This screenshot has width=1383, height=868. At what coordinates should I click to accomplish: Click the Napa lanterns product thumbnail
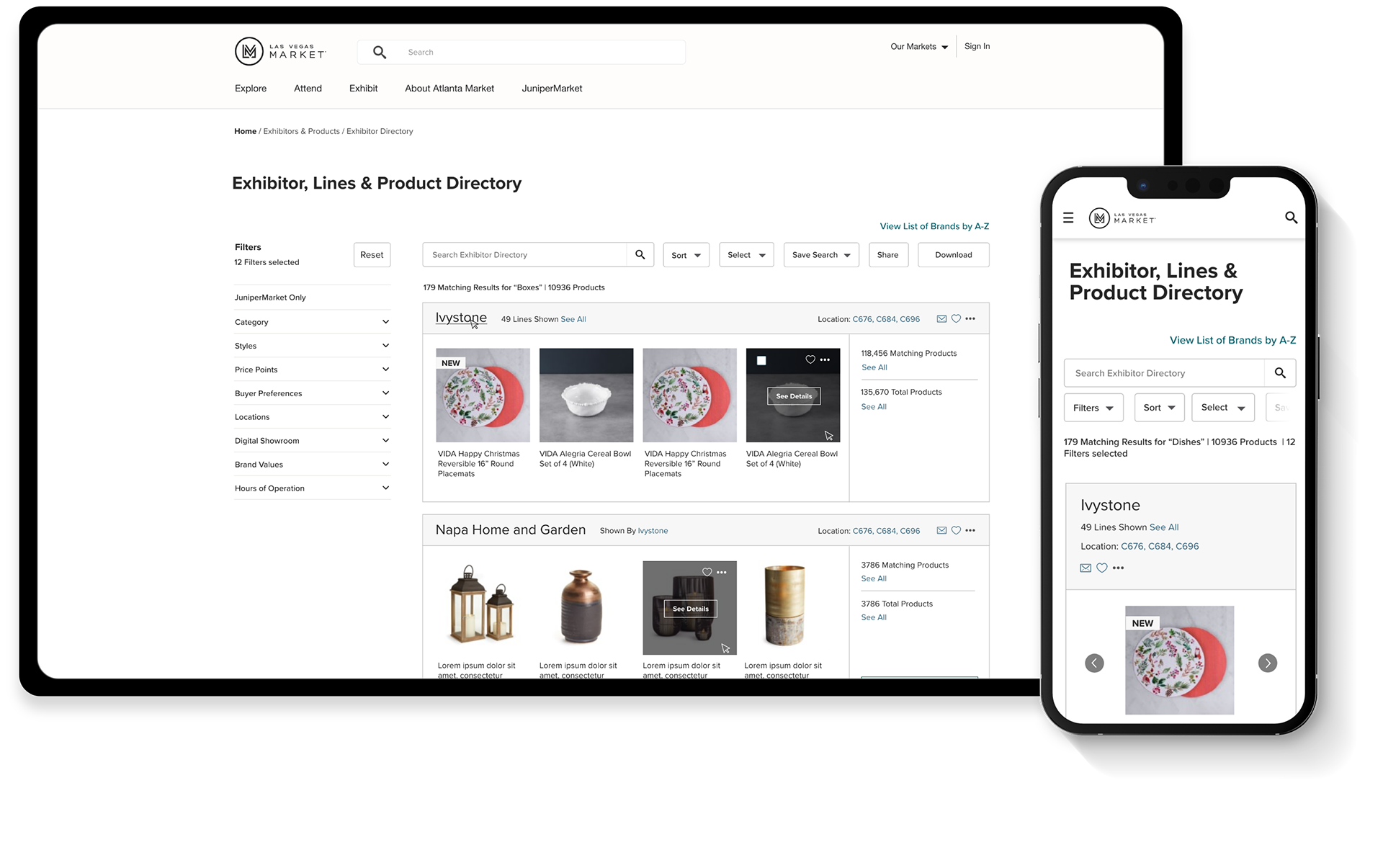(x=483, y=605)
